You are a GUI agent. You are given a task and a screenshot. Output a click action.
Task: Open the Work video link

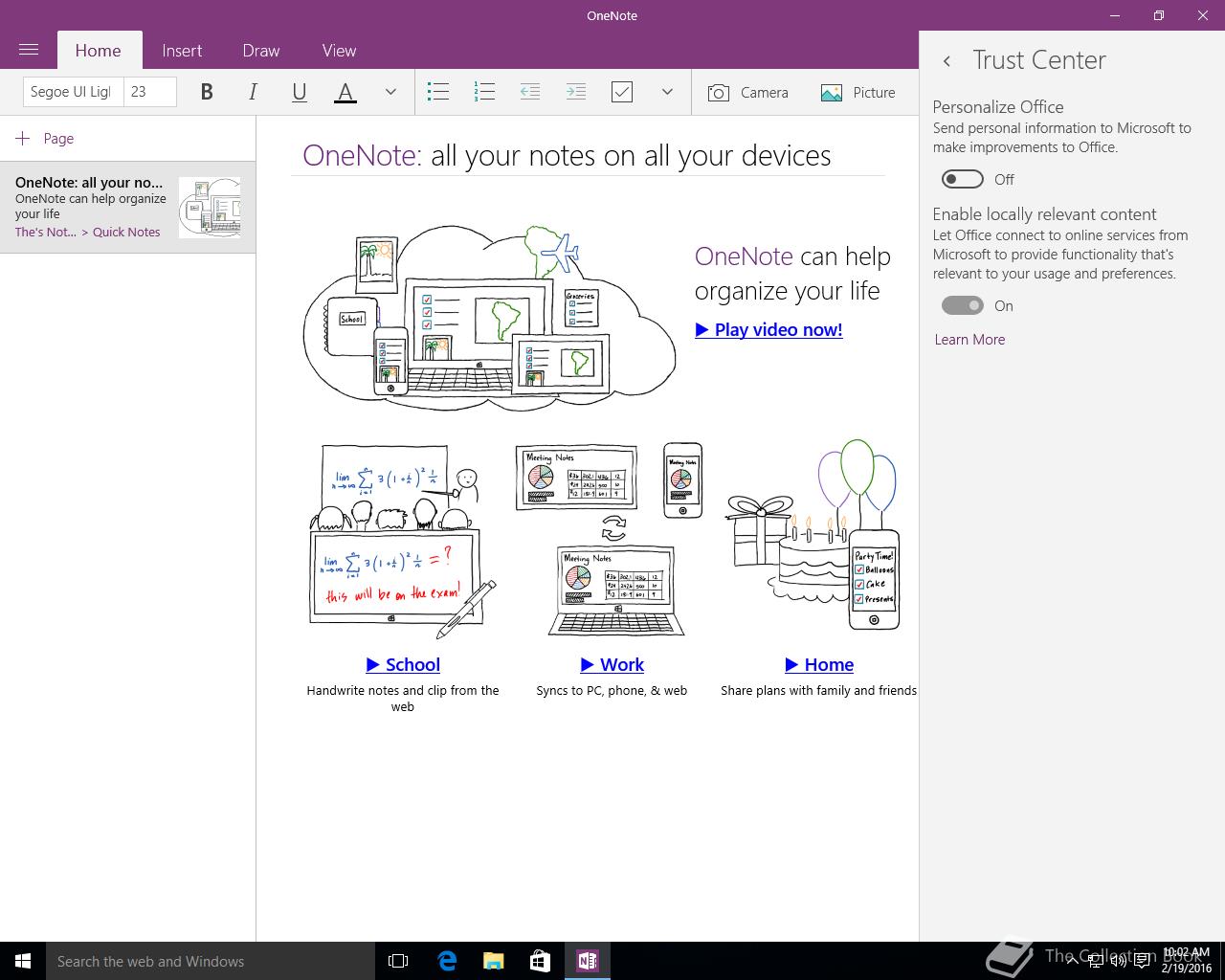pos(612,664)
